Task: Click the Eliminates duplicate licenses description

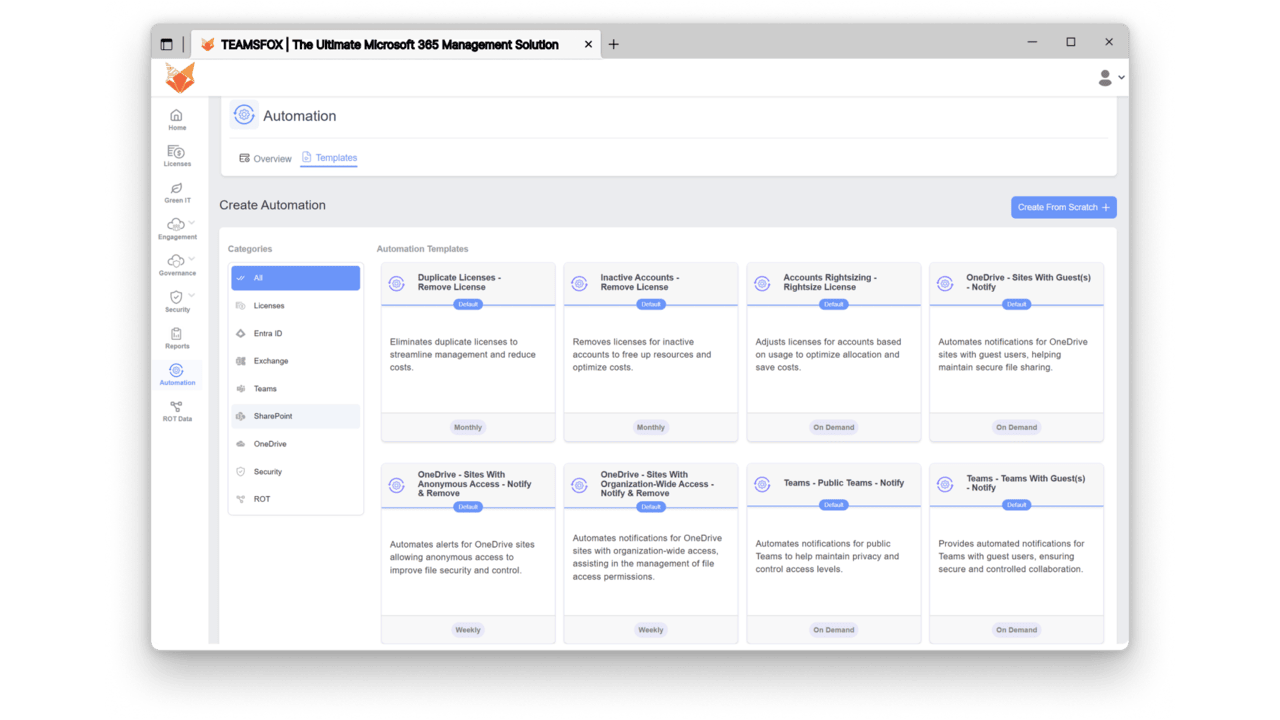Action: [x=463, y=354]
